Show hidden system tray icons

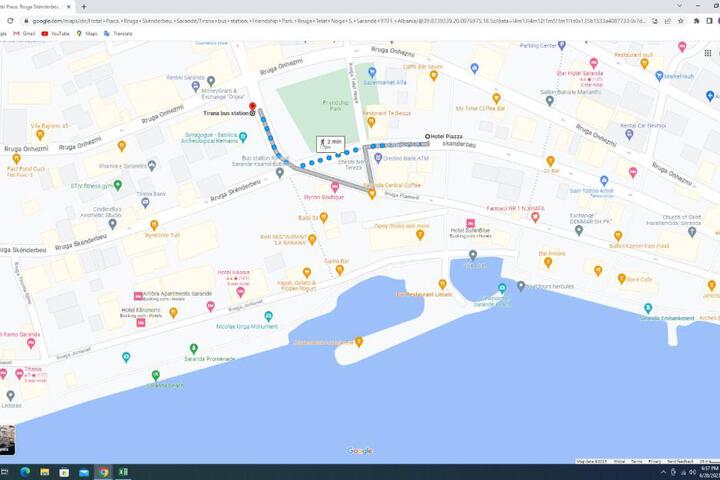(663, 472)
